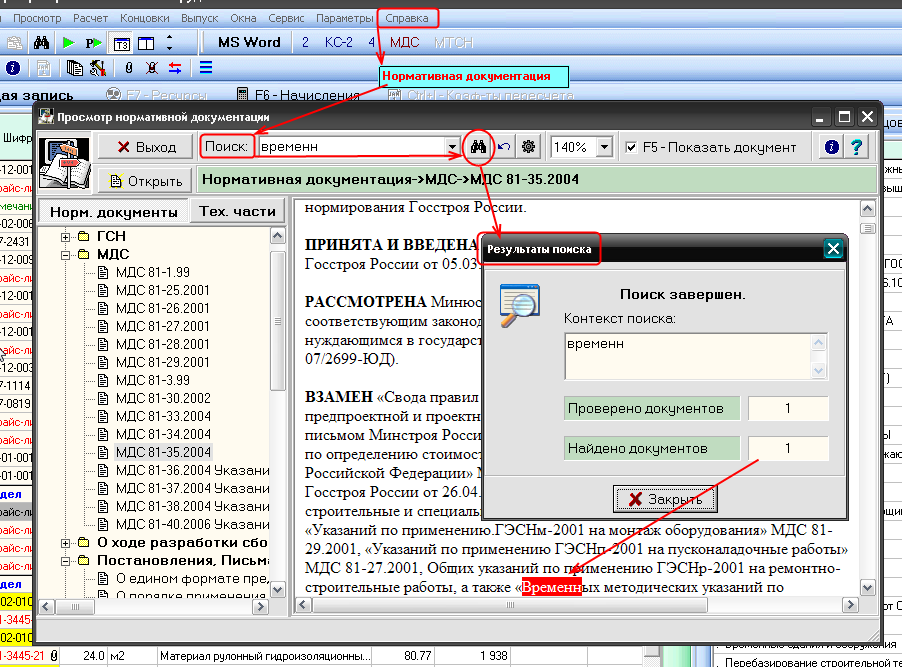Viewport: 902px width, 667px height.
Task: Click the Выход button
Action: pyautogui.click(x=146, y=147)
